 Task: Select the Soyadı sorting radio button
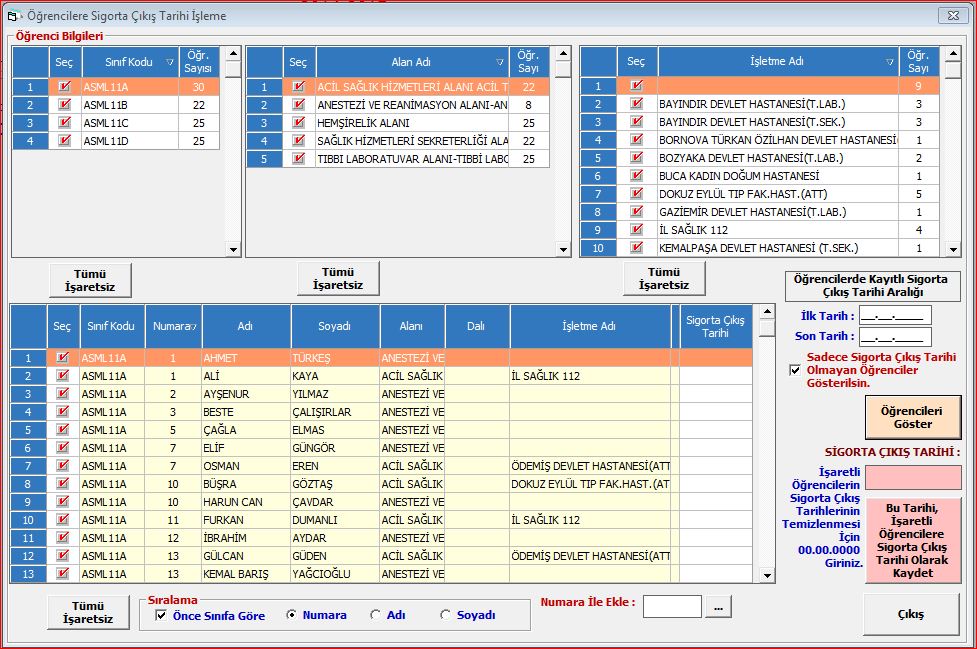click(445, 615)
